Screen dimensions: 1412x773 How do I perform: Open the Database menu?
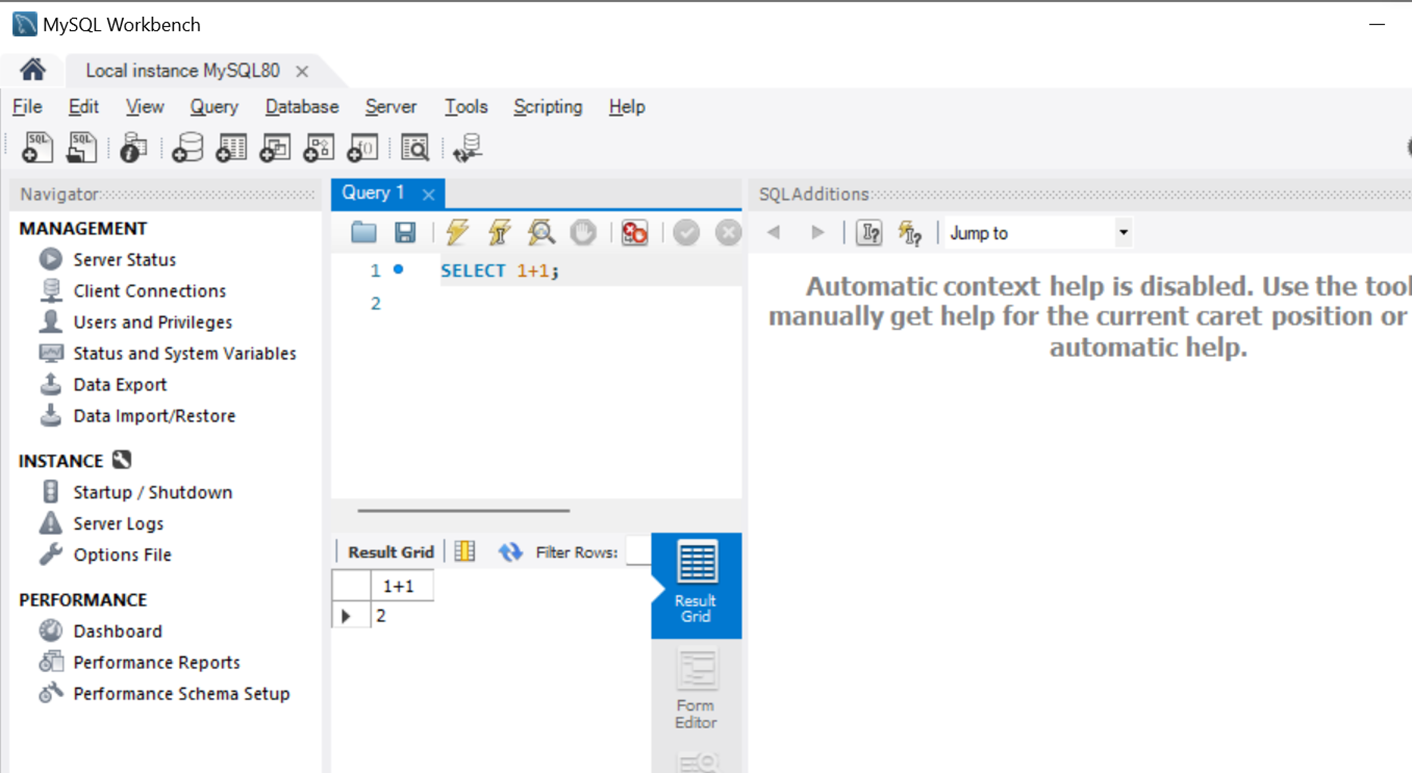[302, 107]
